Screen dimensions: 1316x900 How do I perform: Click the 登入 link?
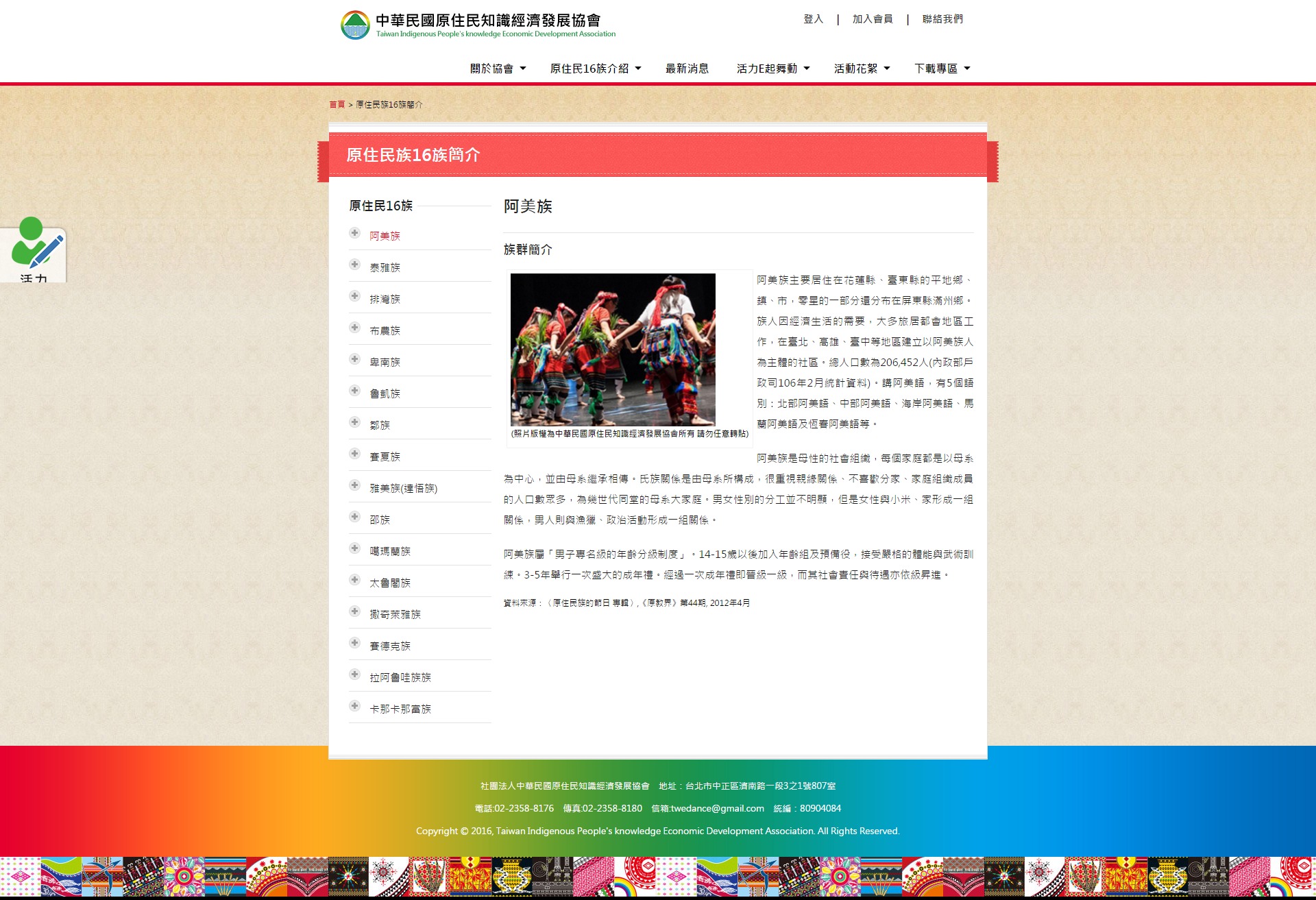(x=813, y=19)
